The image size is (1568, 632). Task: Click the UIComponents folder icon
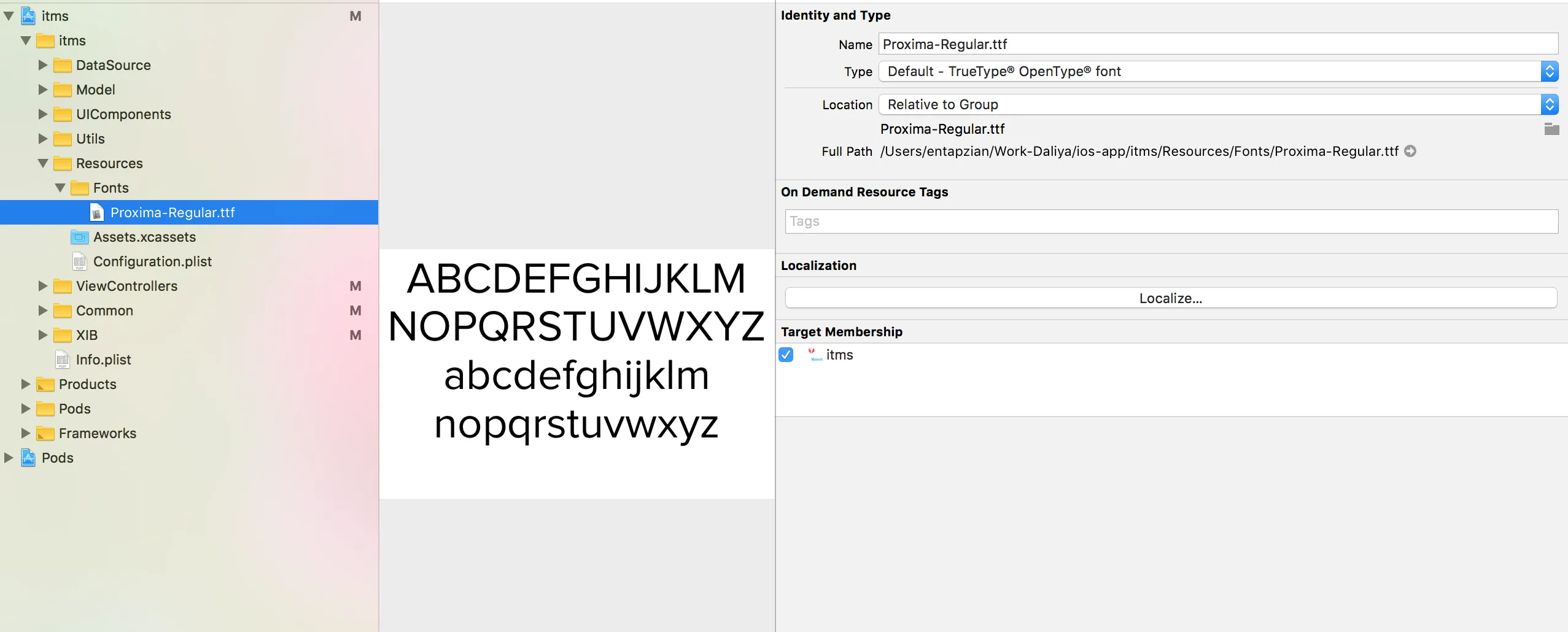pos(63,114)
